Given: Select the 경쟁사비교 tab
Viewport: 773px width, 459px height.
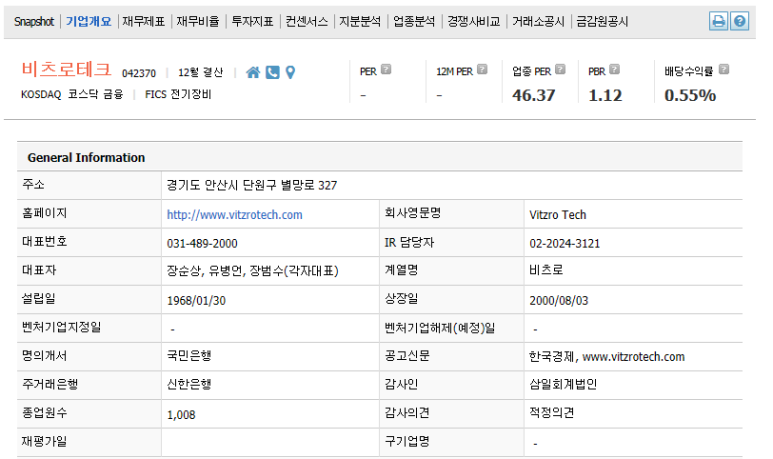Looking at the screenshot, I should 473,22.
